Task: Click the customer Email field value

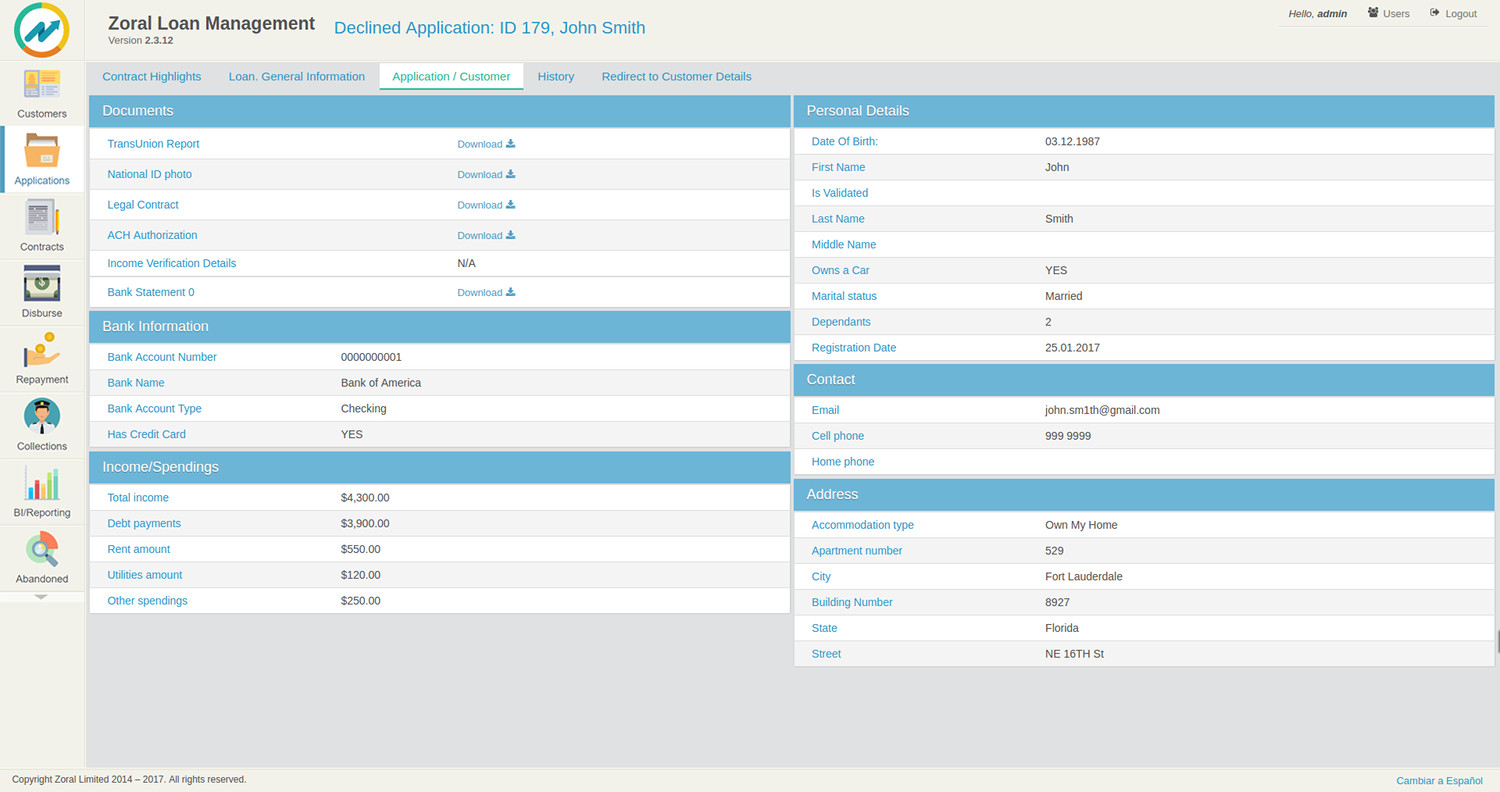Action: point(1101,410)
